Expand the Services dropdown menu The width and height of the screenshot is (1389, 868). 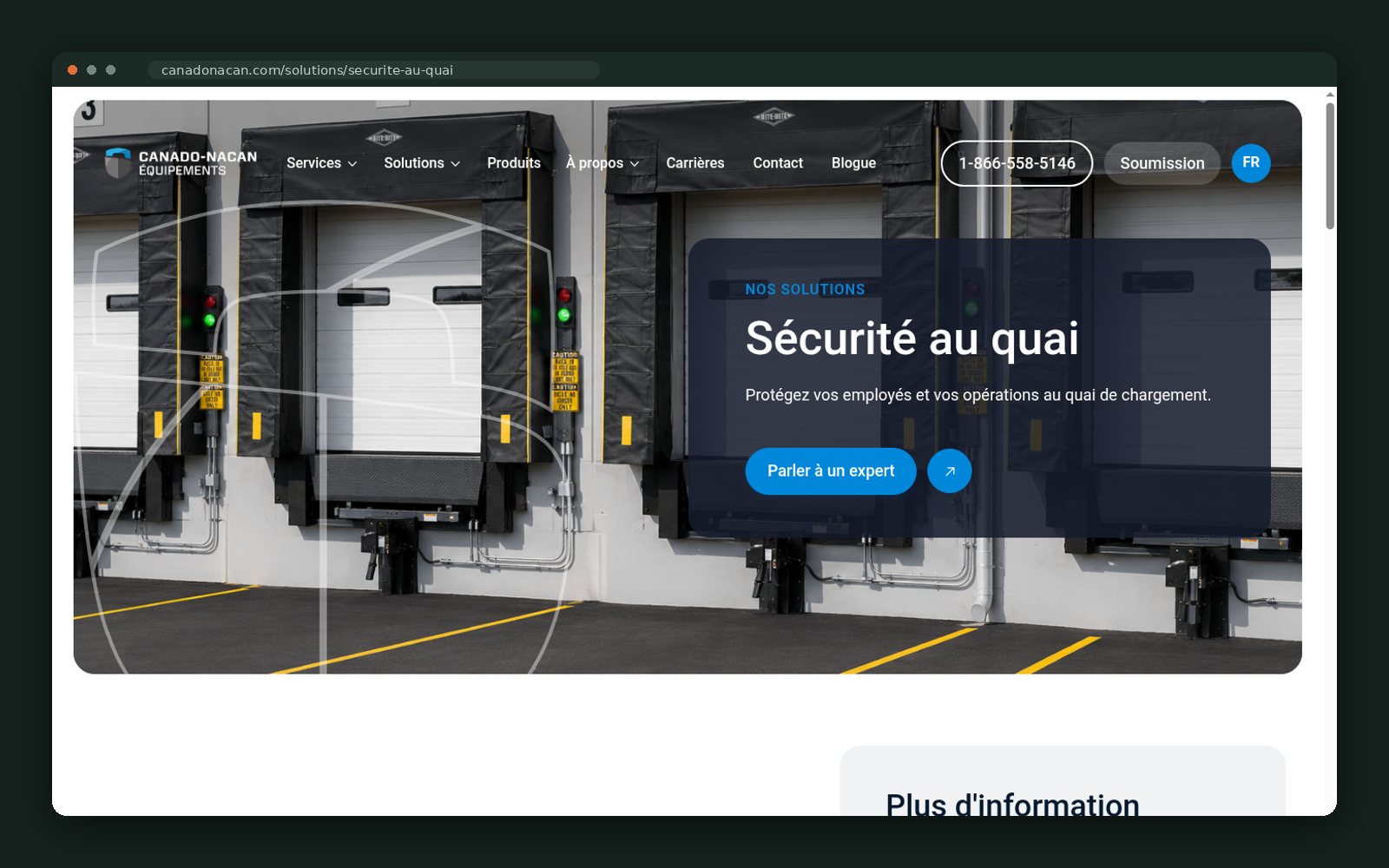(x=321, y=163)
